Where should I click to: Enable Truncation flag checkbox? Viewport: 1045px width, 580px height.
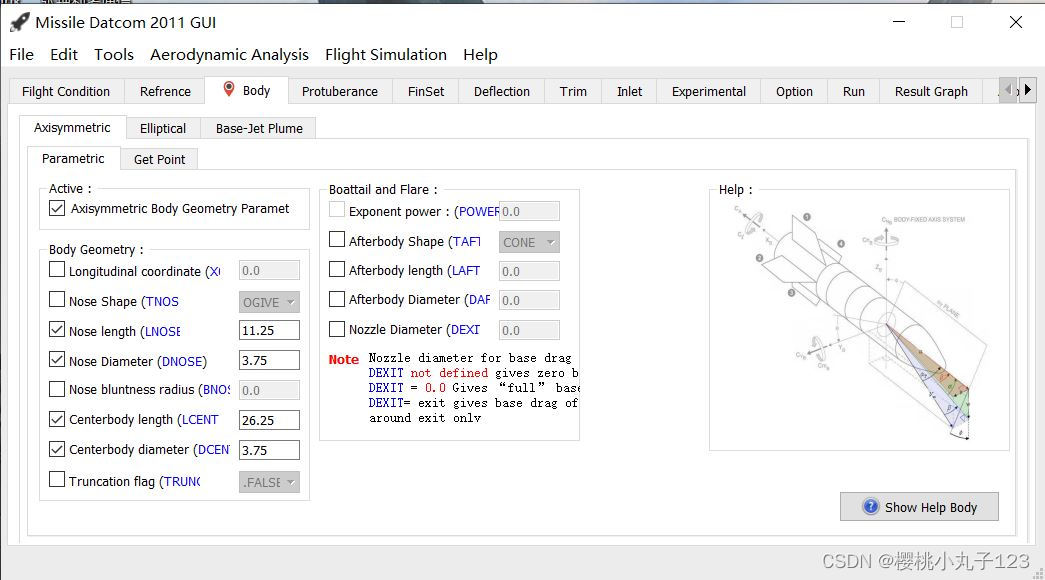tap(57, 479)
